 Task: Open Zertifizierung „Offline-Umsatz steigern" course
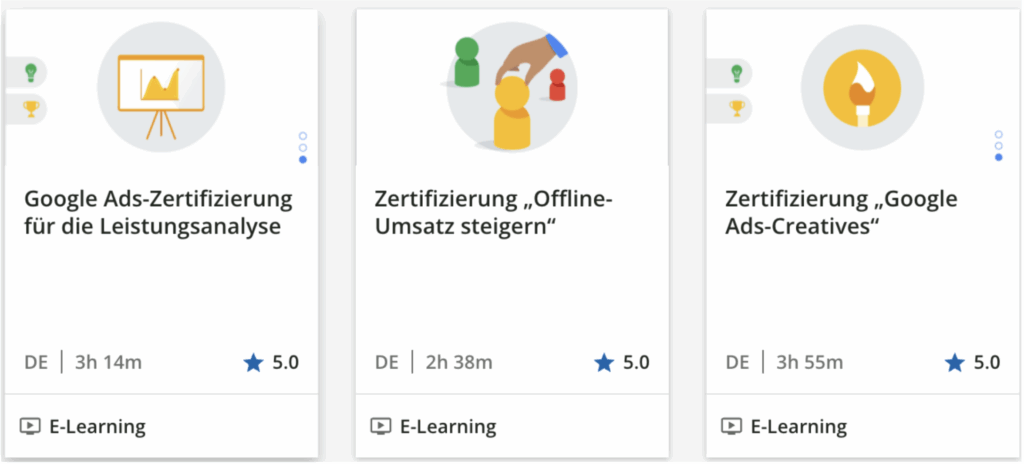(x=493, y=212)
